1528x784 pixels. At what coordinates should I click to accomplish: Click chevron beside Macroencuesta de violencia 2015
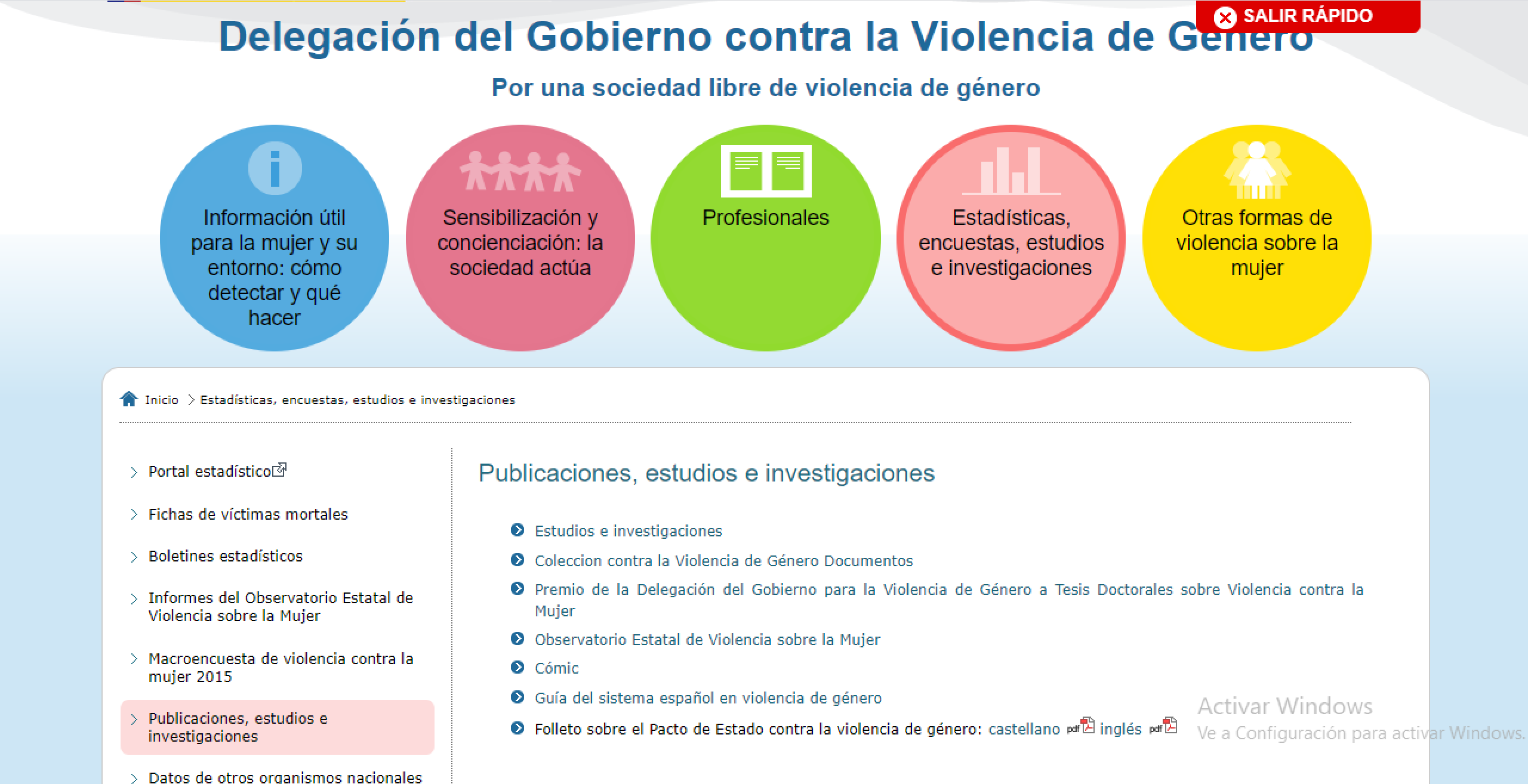click(x=134, y=659)
